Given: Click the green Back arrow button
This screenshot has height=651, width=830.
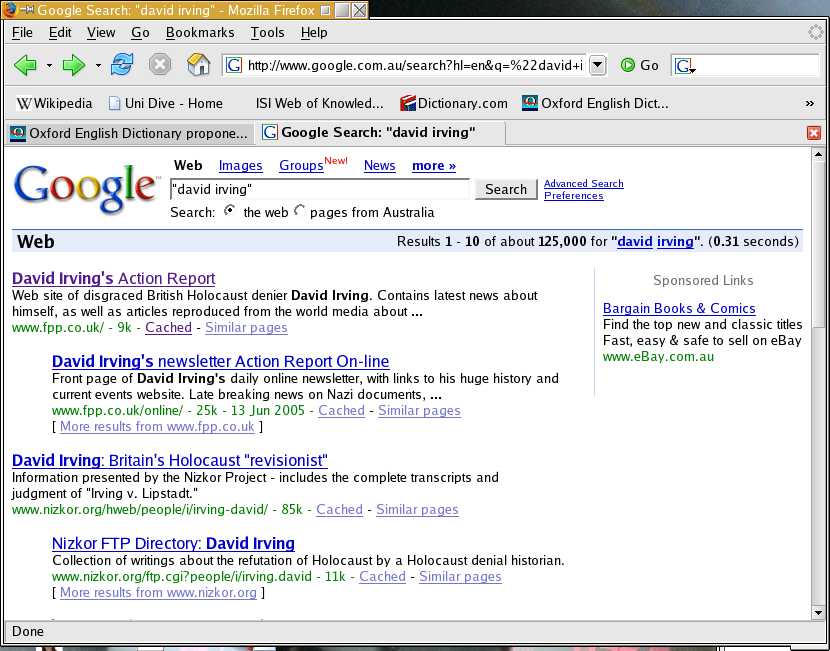Looking at the screenshot, I should tap(25, 65).
